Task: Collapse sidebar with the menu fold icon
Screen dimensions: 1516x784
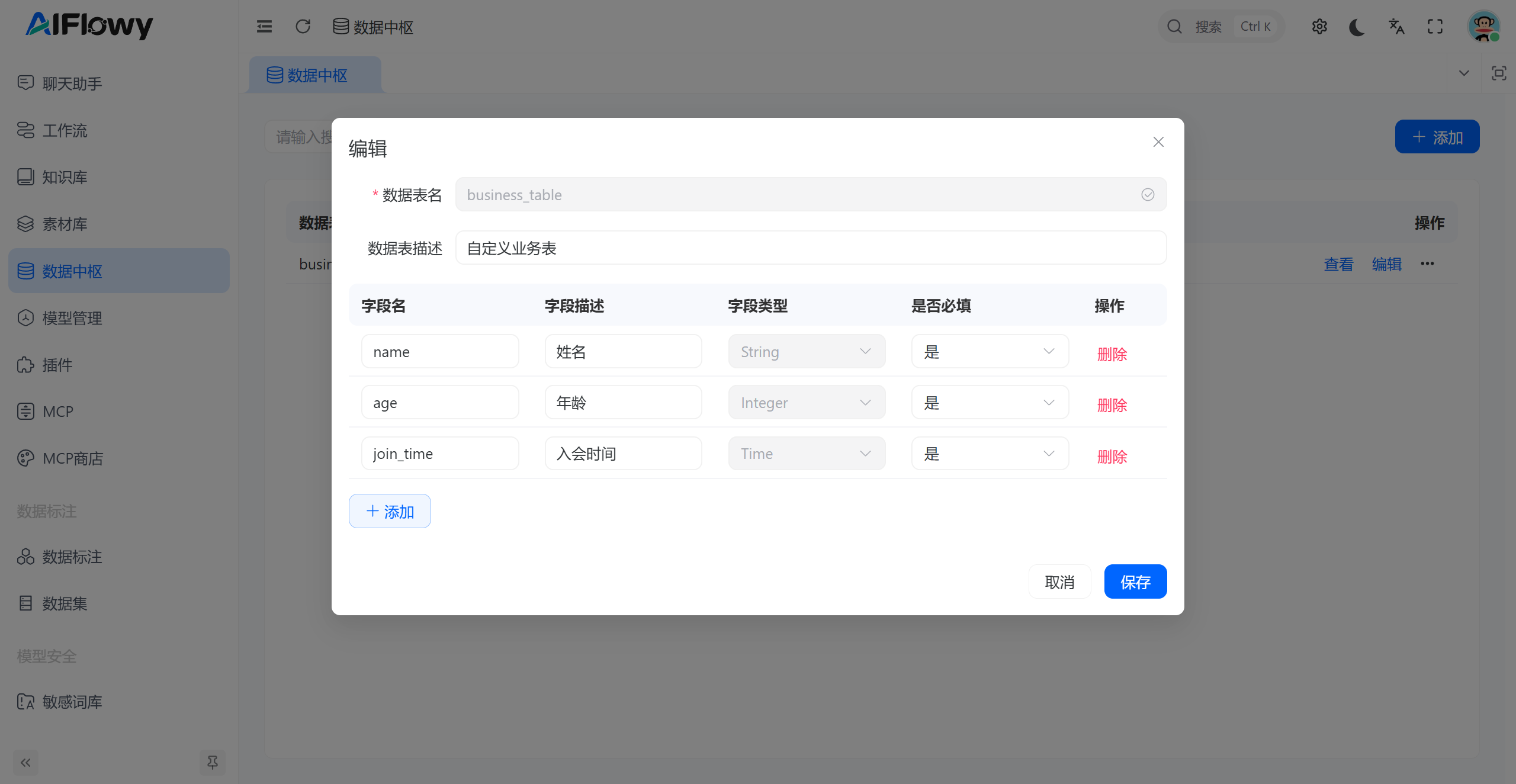Action: (264, 27)
